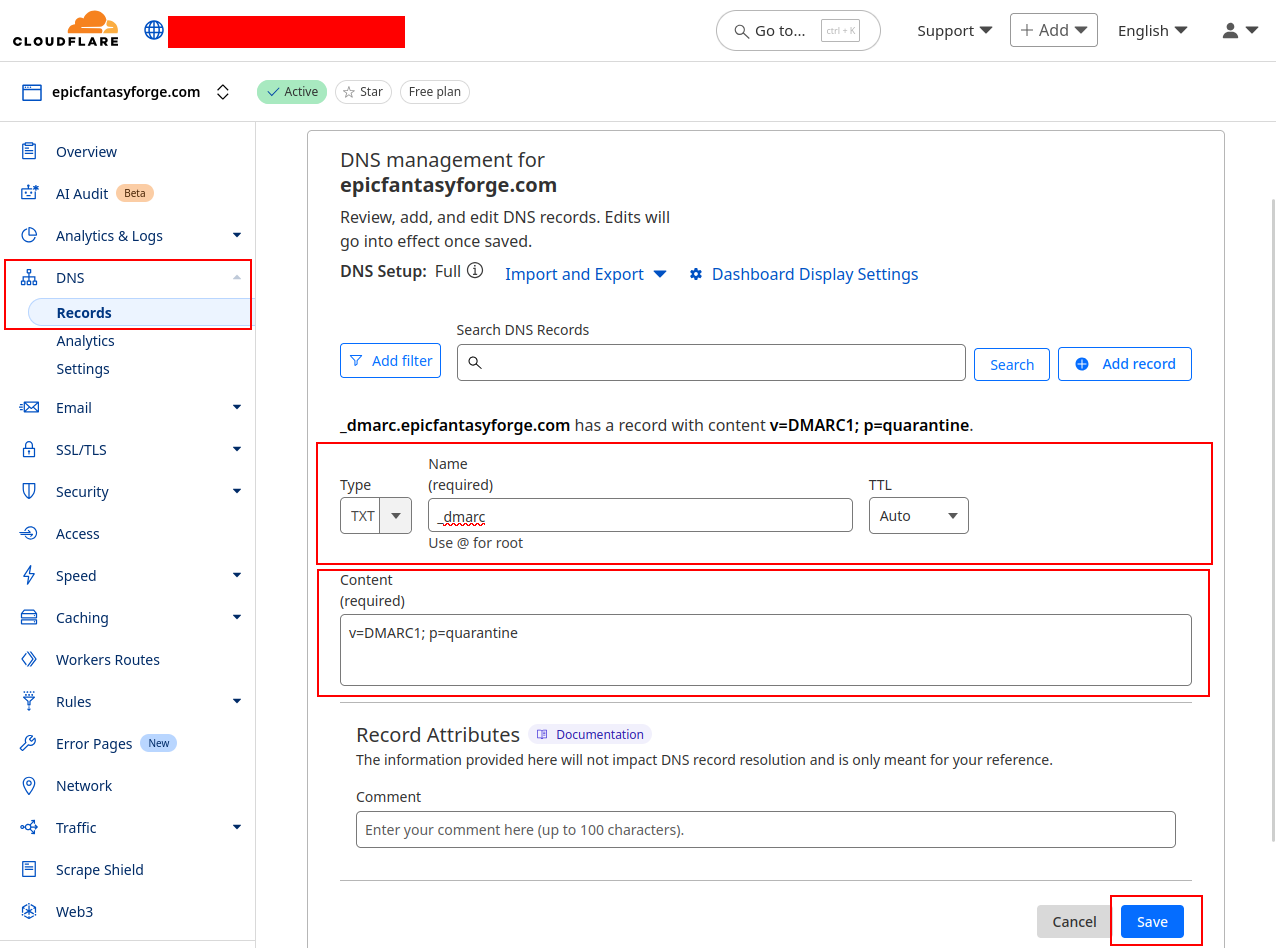The height and width of the screenshot is (948, 1276).
Task: Click the Analytics & Logs pie chart icon
Action: (x=29, y=235)
